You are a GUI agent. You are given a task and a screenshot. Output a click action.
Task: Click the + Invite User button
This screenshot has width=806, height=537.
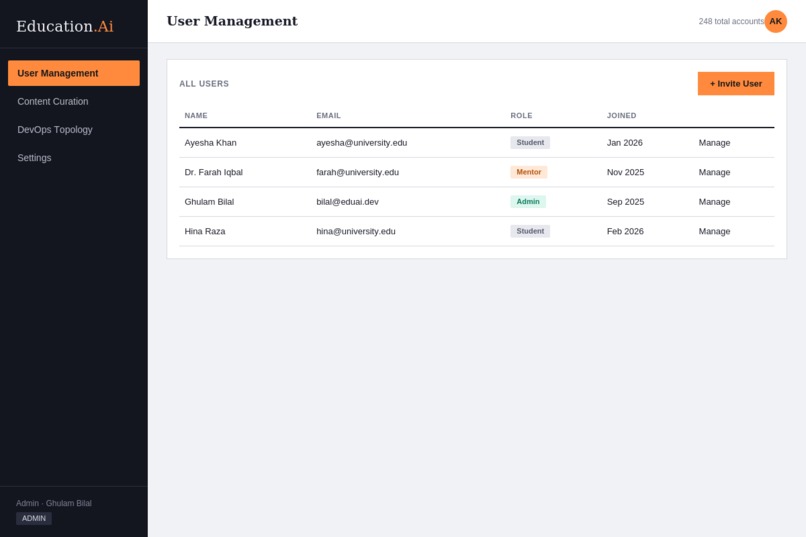736,83
